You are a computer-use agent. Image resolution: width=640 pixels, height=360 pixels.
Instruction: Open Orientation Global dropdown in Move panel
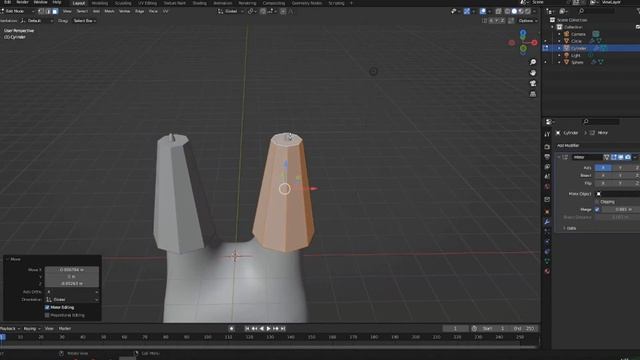72,300
